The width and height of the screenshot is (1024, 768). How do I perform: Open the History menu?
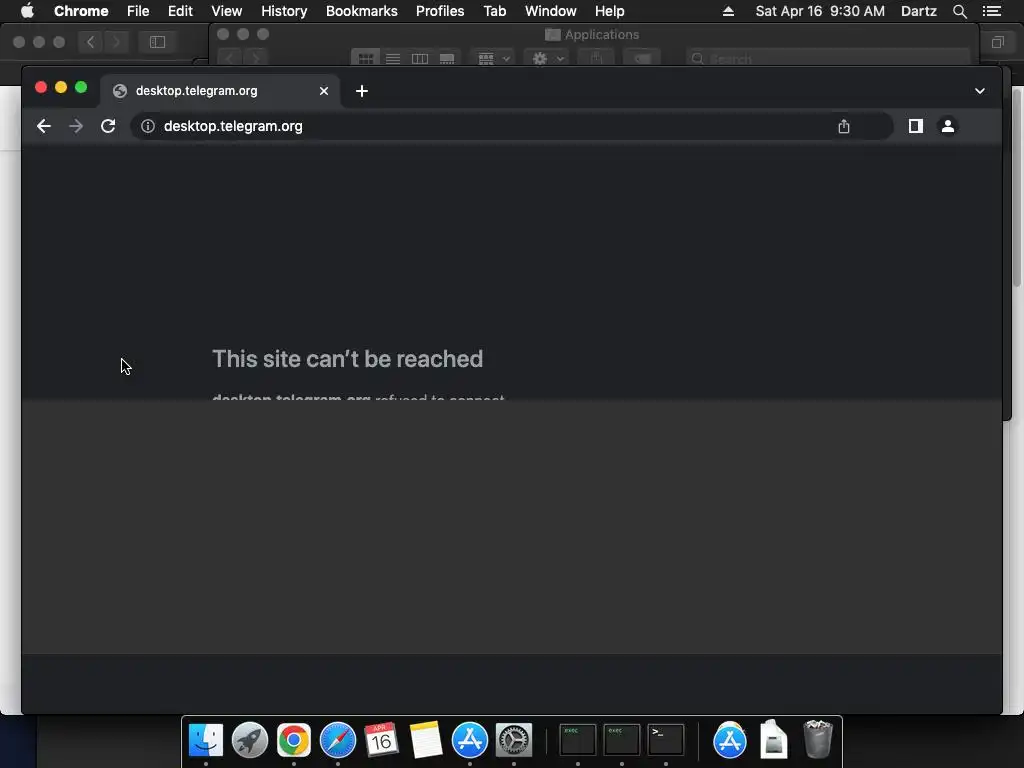(284, 11)
